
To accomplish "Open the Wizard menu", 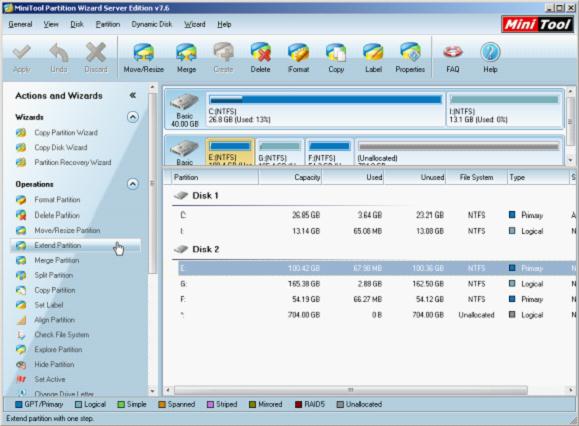I will coord(195,24).
